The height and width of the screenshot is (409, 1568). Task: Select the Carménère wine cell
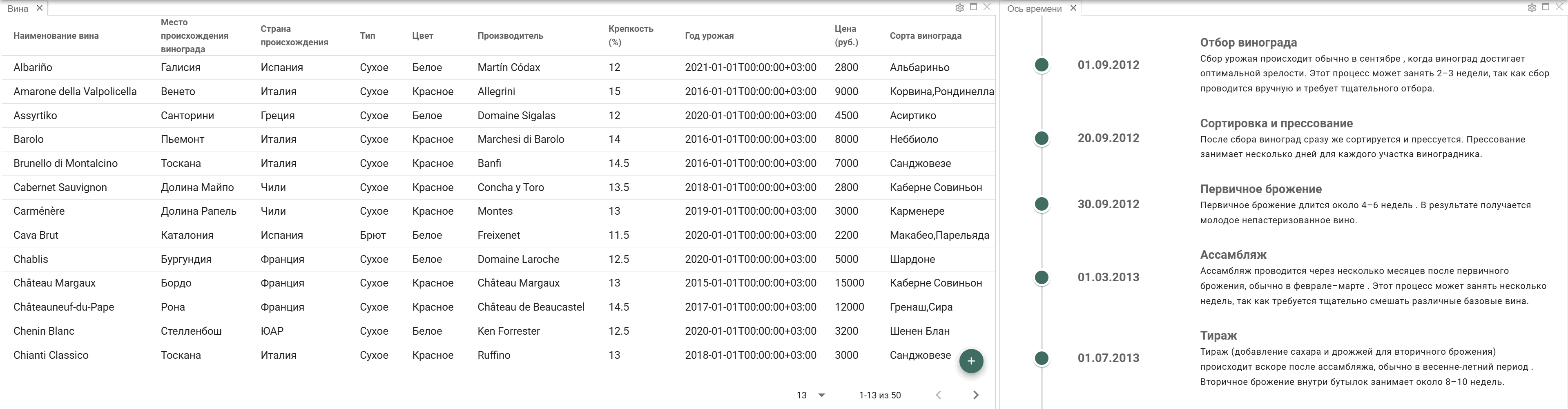(39, 211)
